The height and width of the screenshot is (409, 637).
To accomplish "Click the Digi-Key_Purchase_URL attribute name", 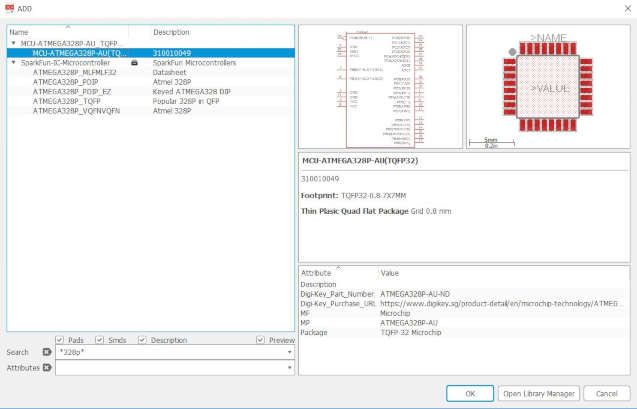I will [338, 303].
